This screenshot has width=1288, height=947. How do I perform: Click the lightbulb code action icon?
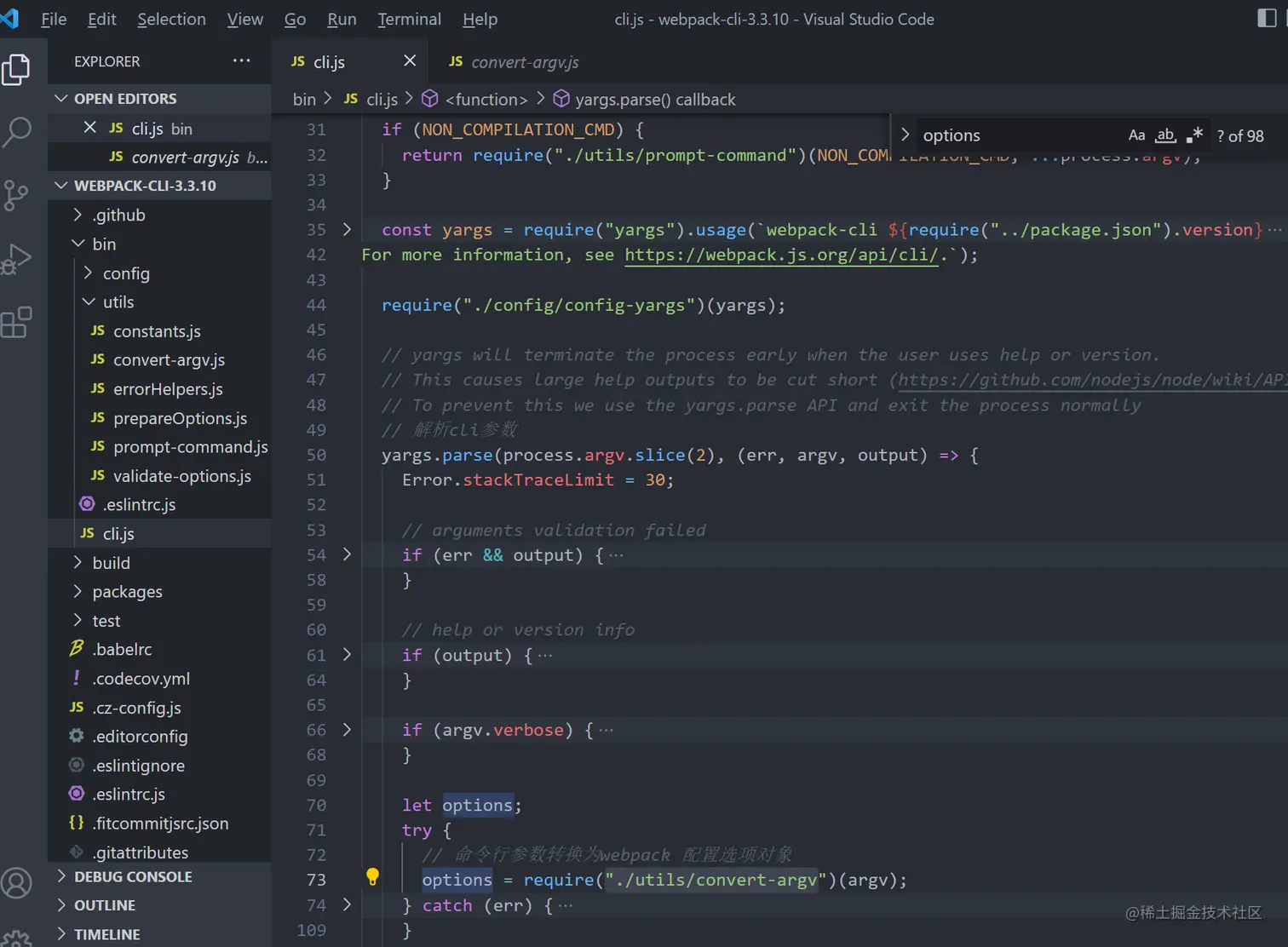pos(372,876)
